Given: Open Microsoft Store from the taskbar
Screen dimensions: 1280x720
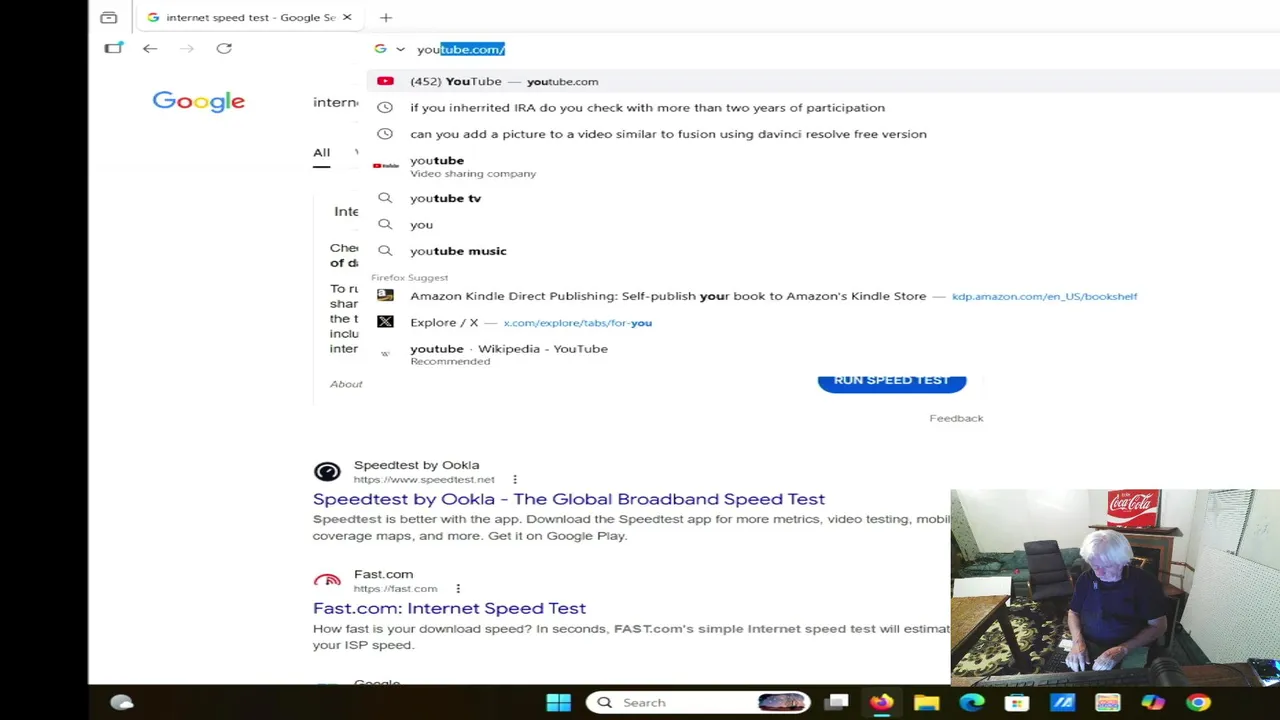Looking at the screenshot, I should point(1017,702).
